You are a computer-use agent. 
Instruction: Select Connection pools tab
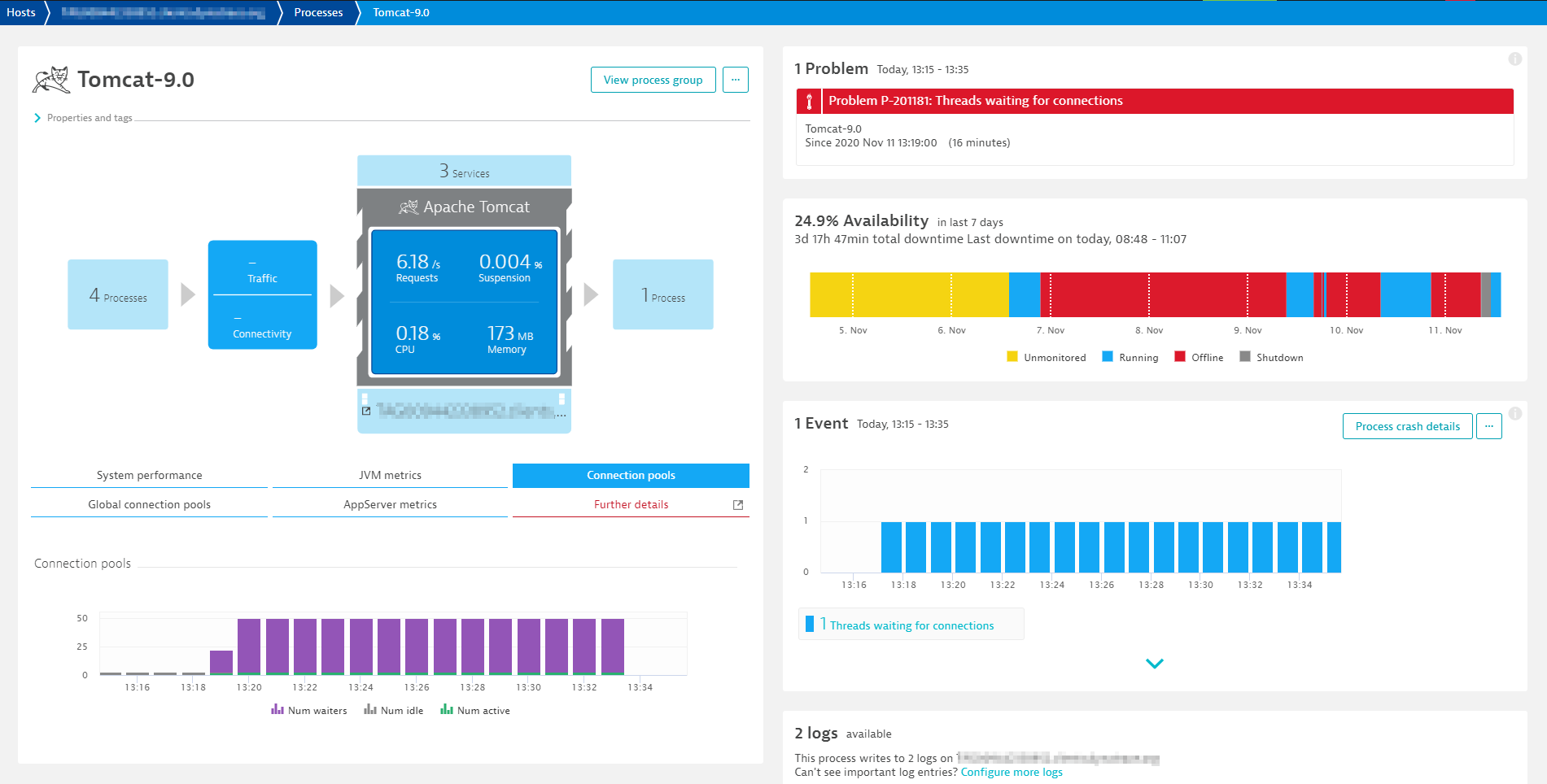tap(631, 476)
